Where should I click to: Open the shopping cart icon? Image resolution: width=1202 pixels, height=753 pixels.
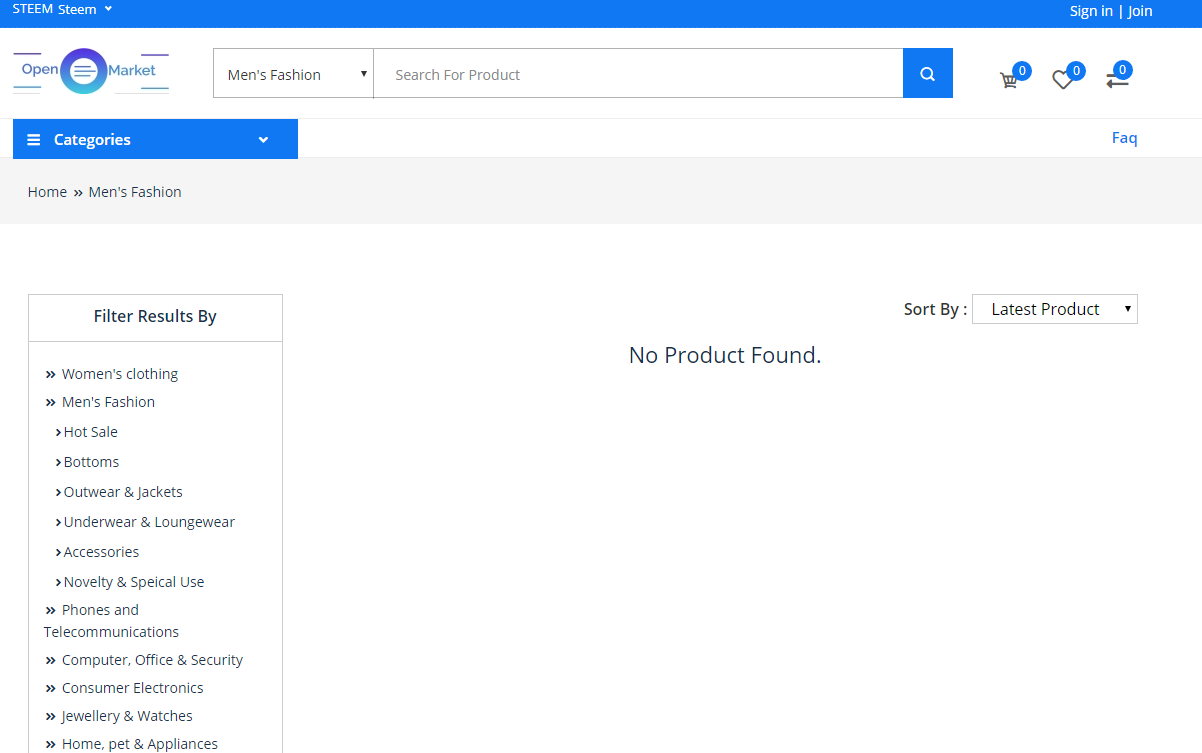click(x=1009, y=80)
